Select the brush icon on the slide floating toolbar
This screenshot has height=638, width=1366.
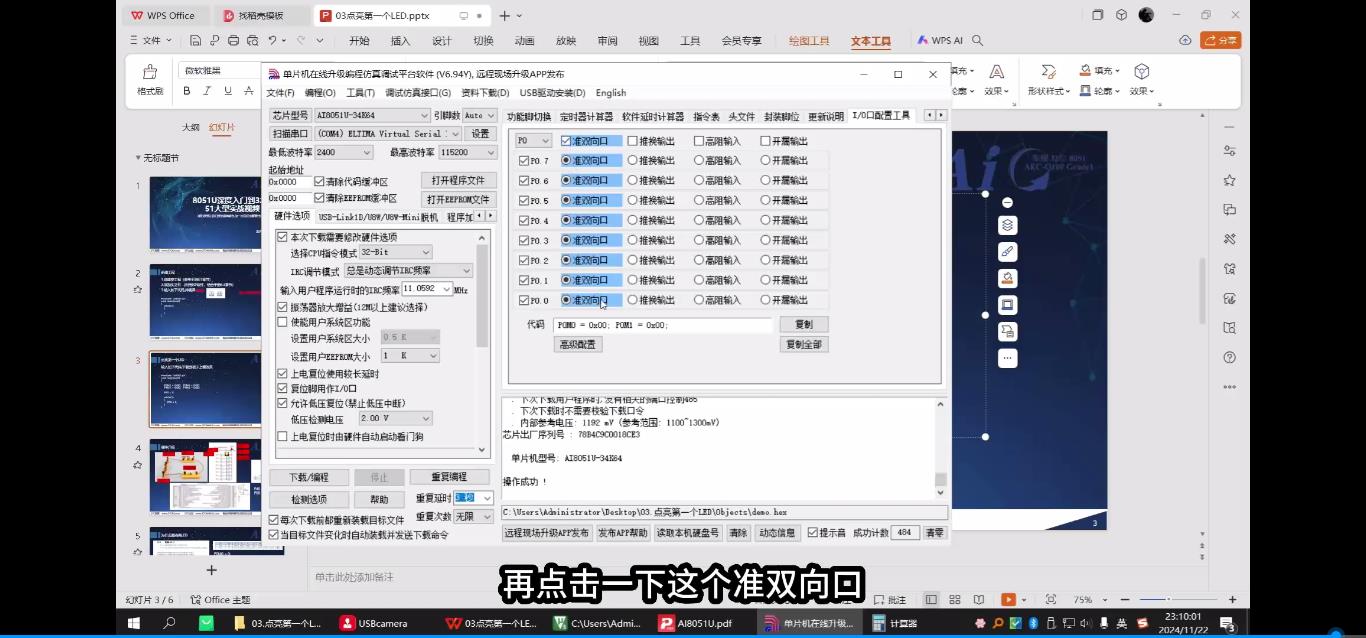[x=1007, y=251]
